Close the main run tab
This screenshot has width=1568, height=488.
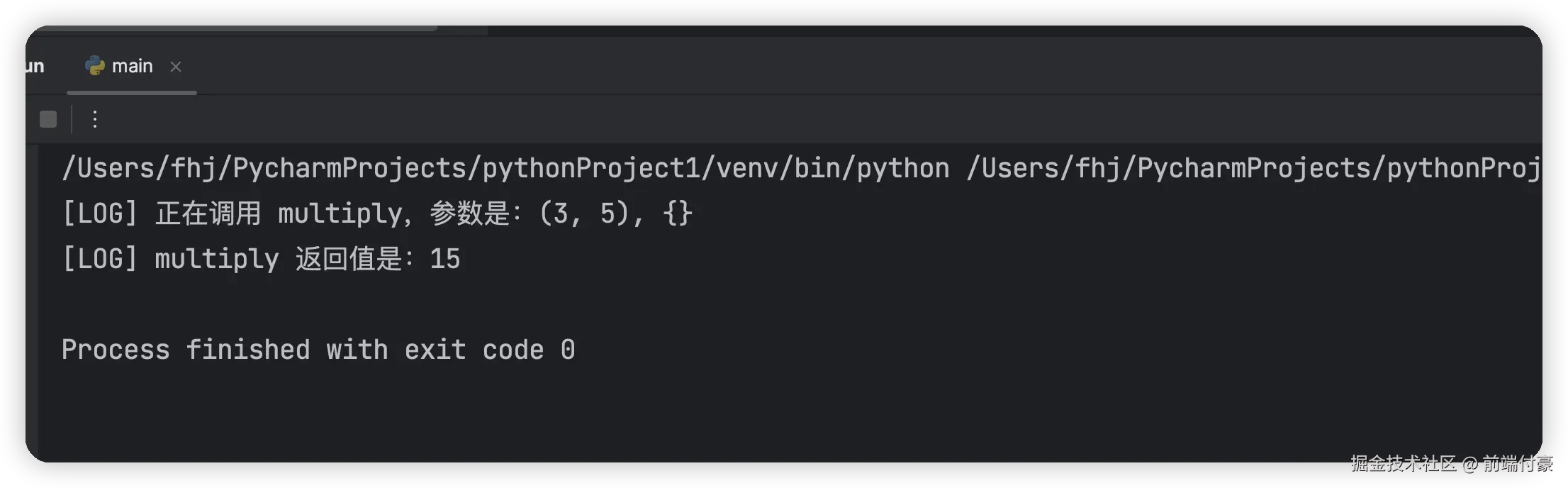tap(176, 67)
